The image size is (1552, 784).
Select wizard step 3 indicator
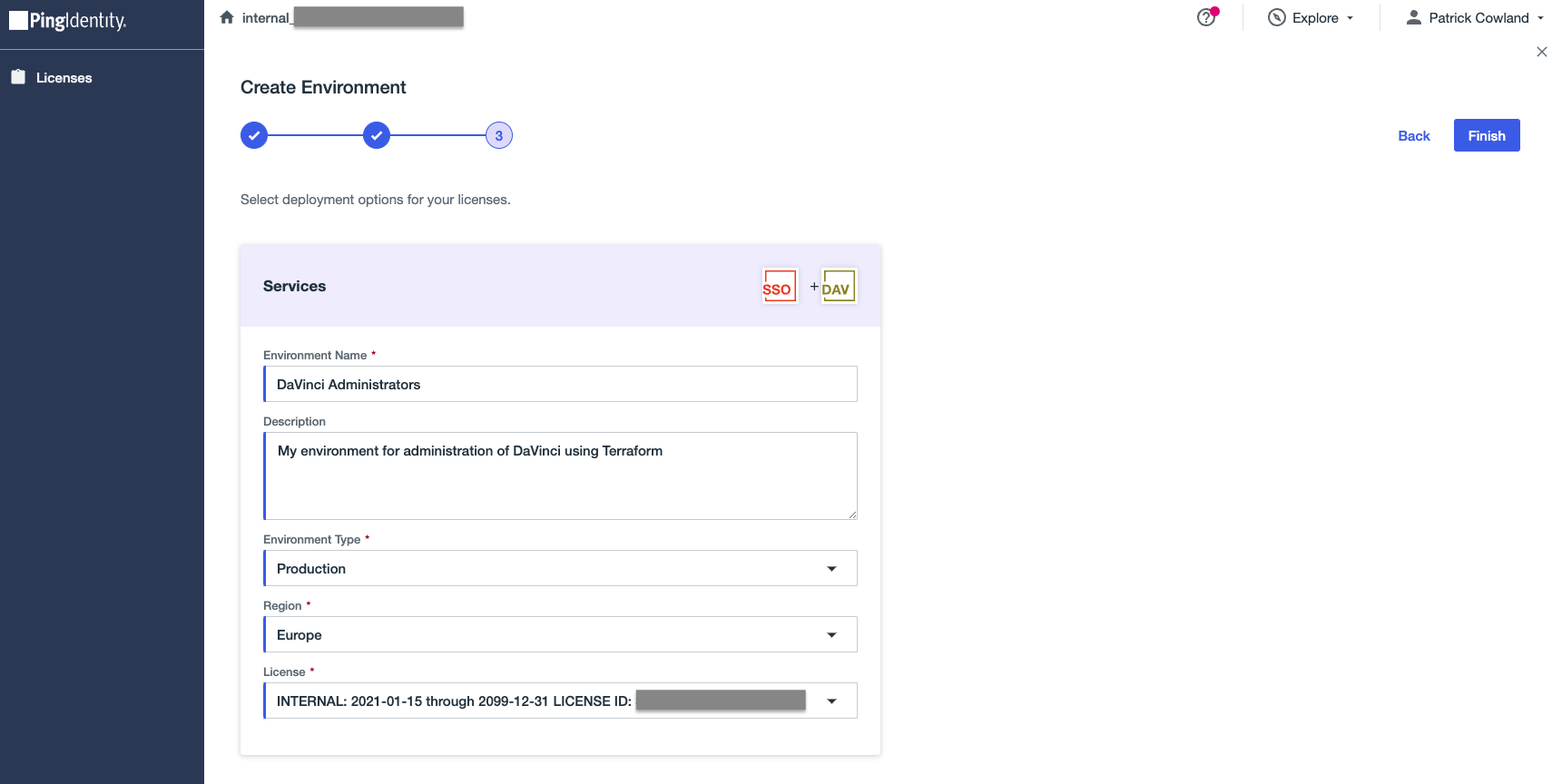(x=499, y=135)
